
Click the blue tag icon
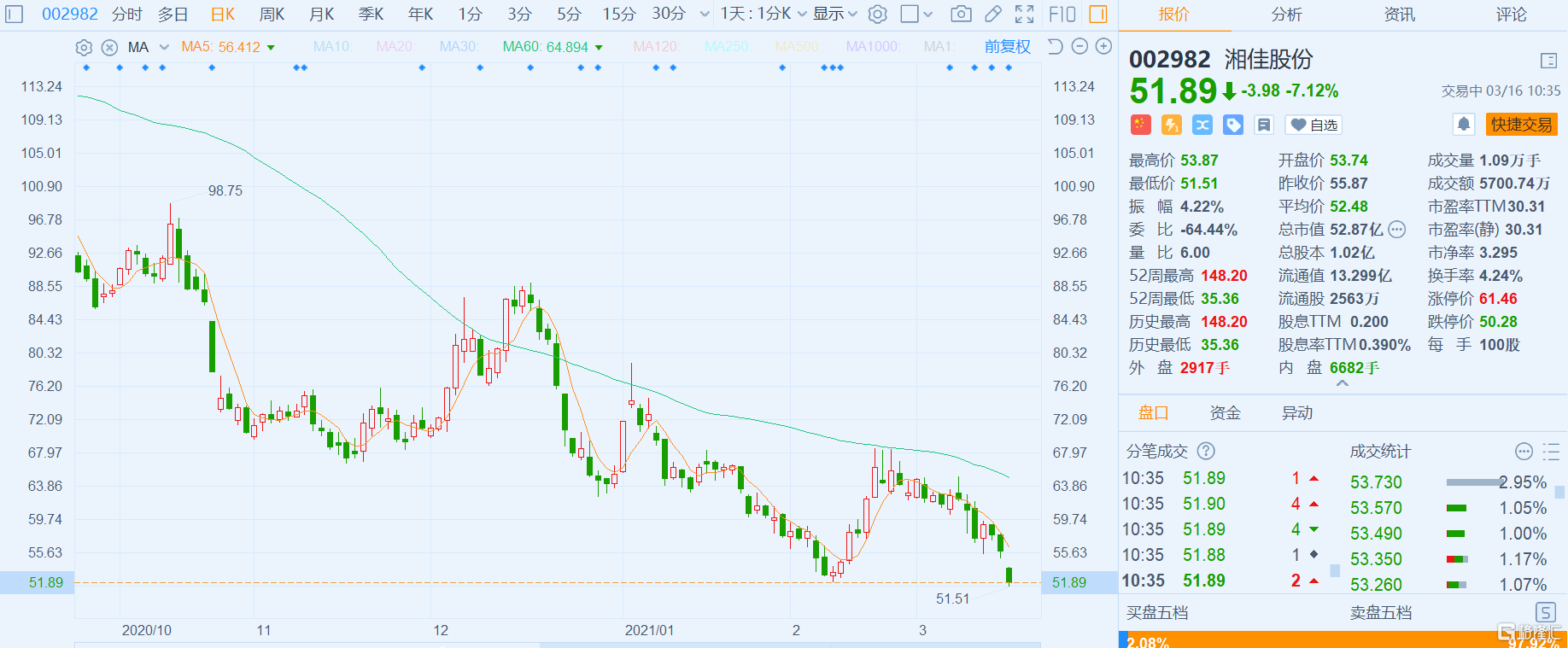tap(1233, 125)
